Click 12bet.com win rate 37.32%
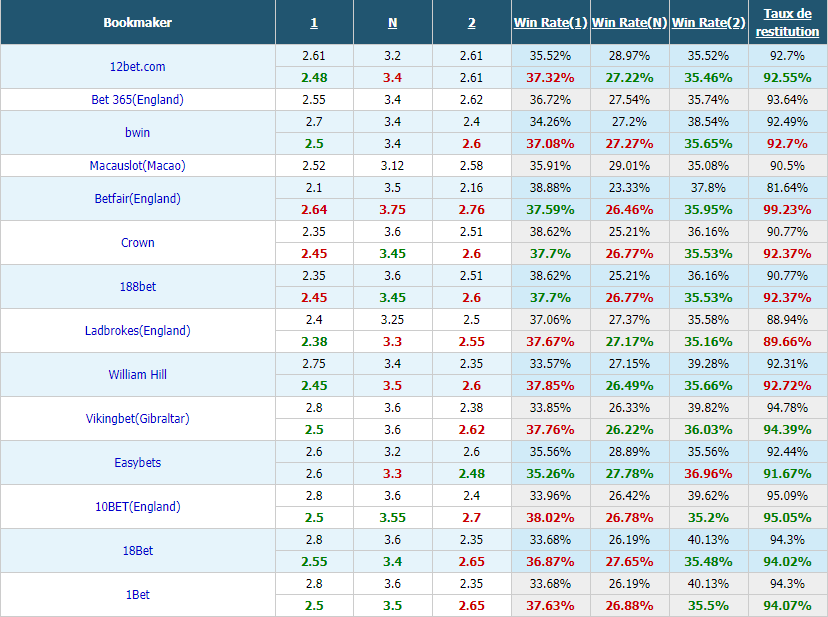Image resolution: width=828 pixels, height=617 pixels. coord(550,78)
